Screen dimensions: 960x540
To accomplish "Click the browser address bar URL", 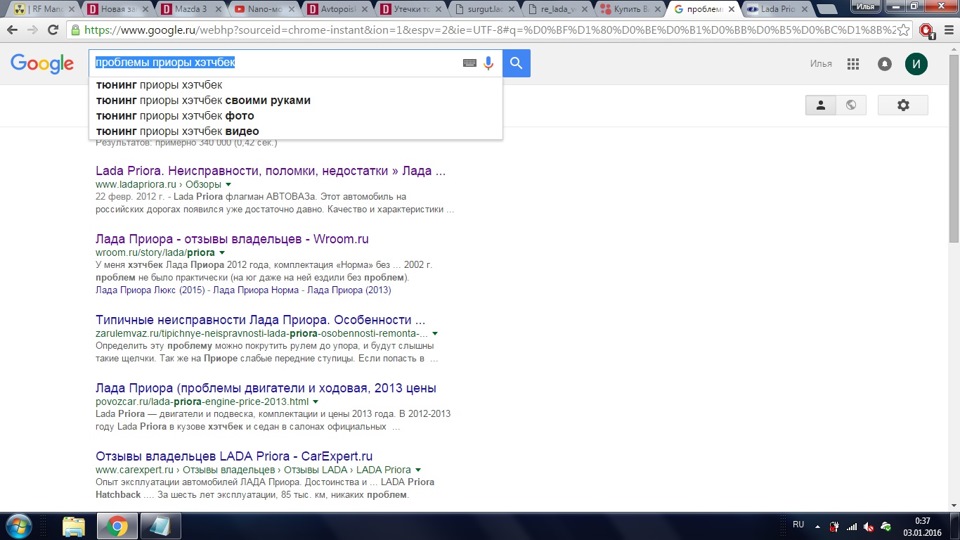I will click(x=490, y=29).
